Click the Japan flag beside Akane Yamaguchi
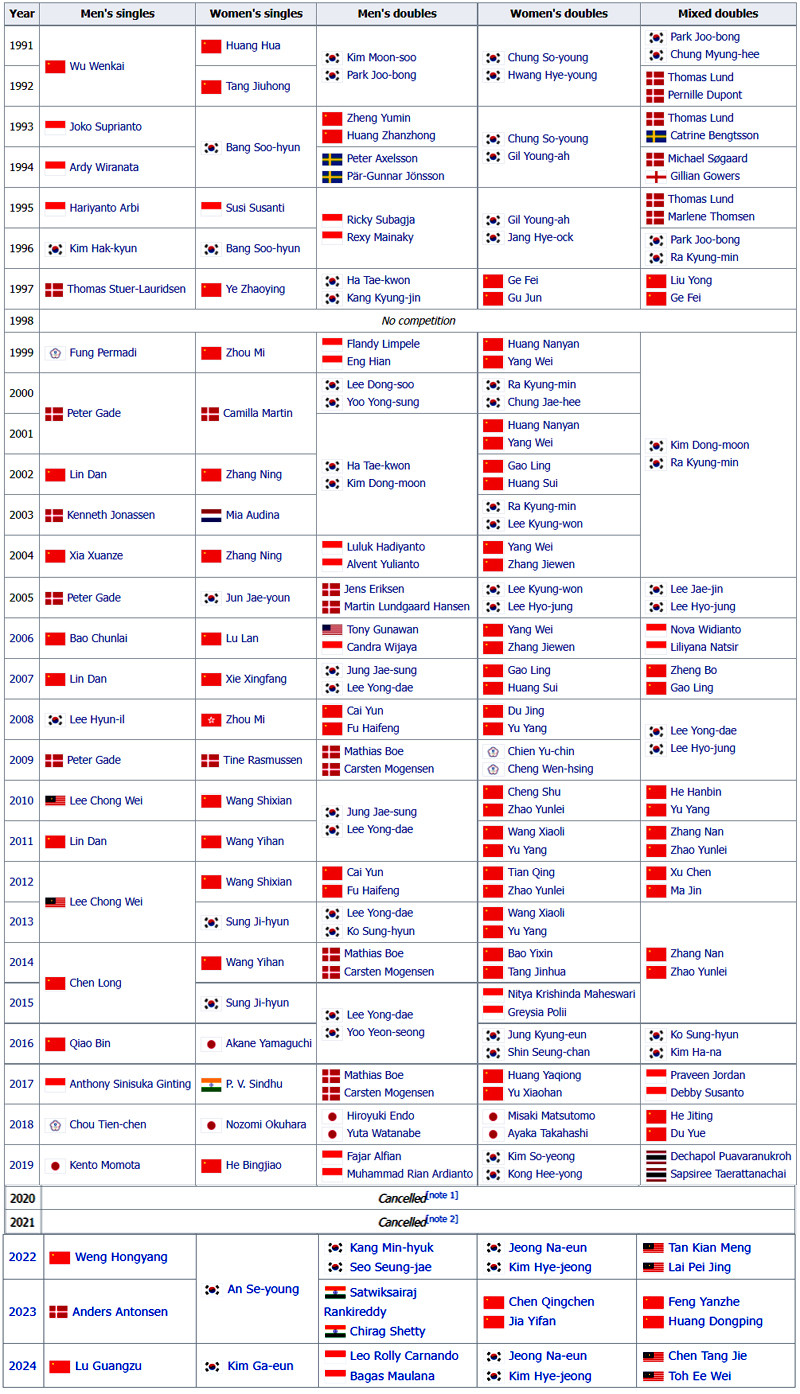This screenshot has width=800, height=1394. (x=211, y=1043)
